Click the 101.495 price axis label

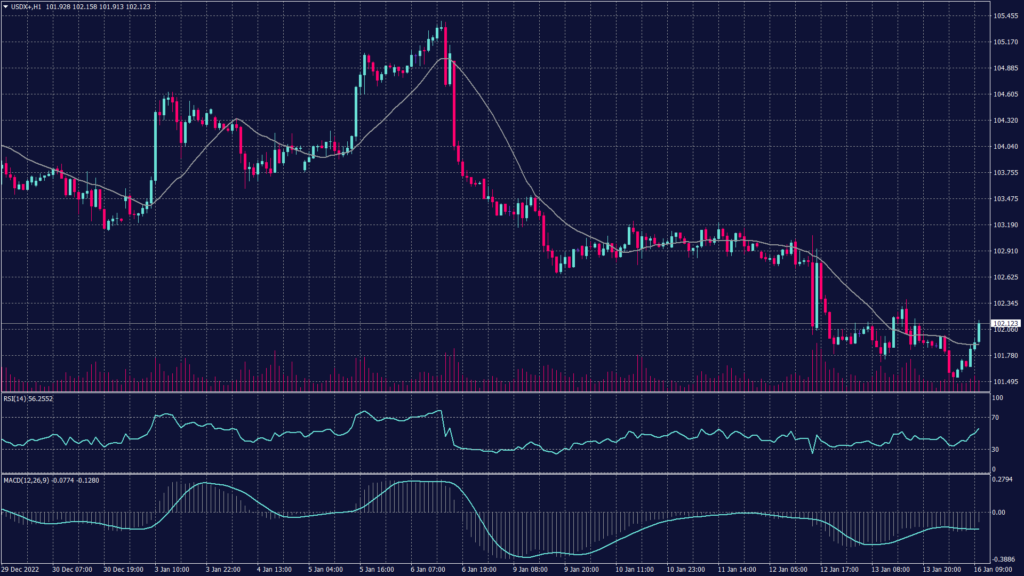[1005, 382]
